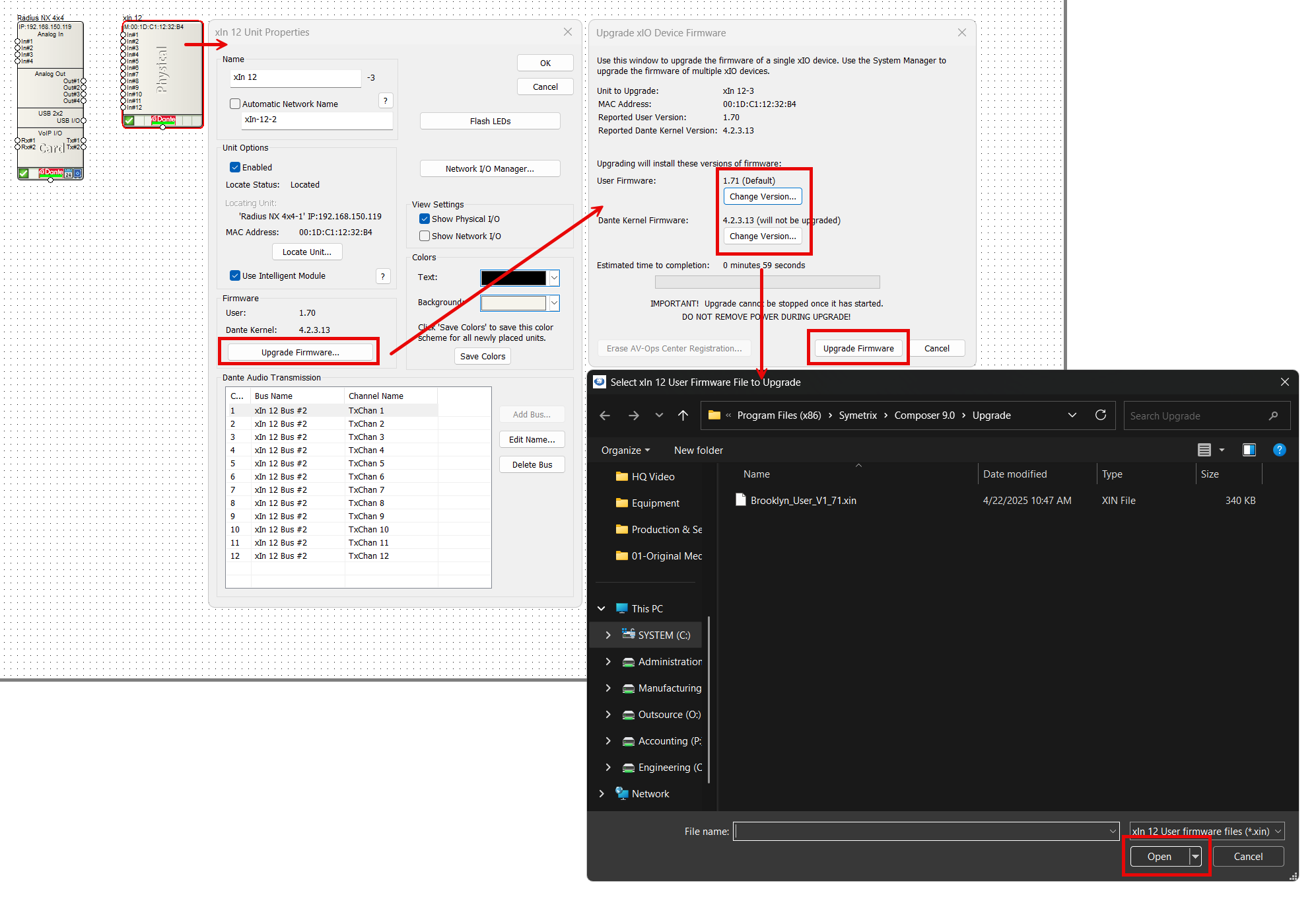Screen dimensions: 1316x899
Task: Go forward in the file dialog
Action: [x=634, y=415]
